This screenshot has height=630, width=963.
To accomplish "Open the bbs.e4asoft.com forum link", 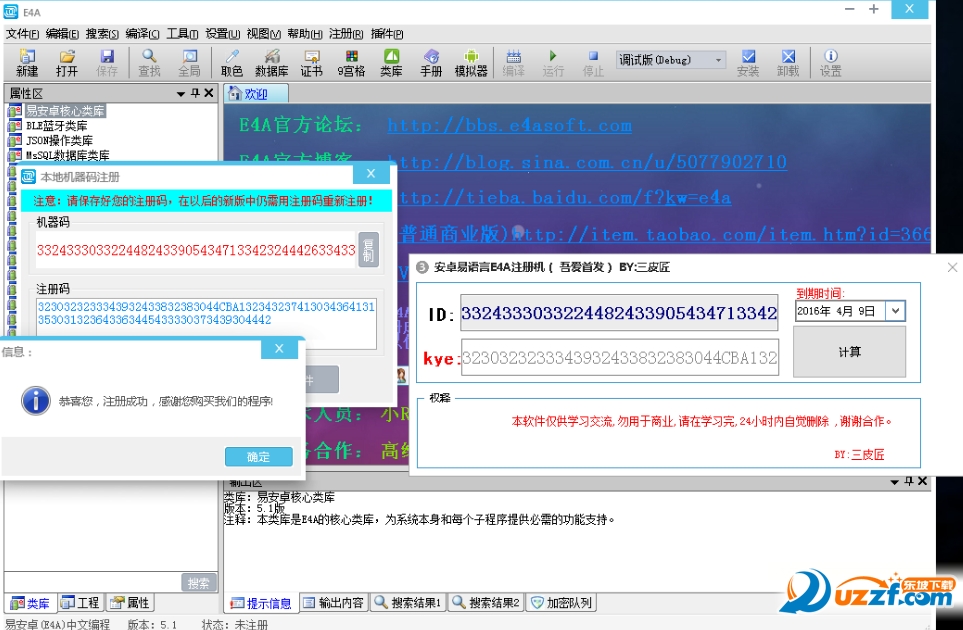I will pos(509,126).
